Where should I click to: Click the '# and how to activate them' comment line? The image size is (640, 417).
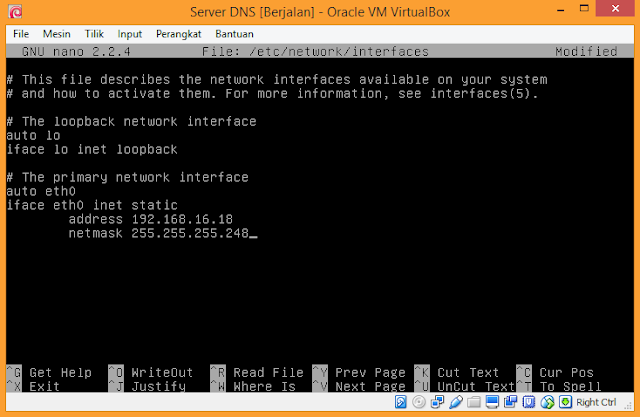click(x=272, y=93)
